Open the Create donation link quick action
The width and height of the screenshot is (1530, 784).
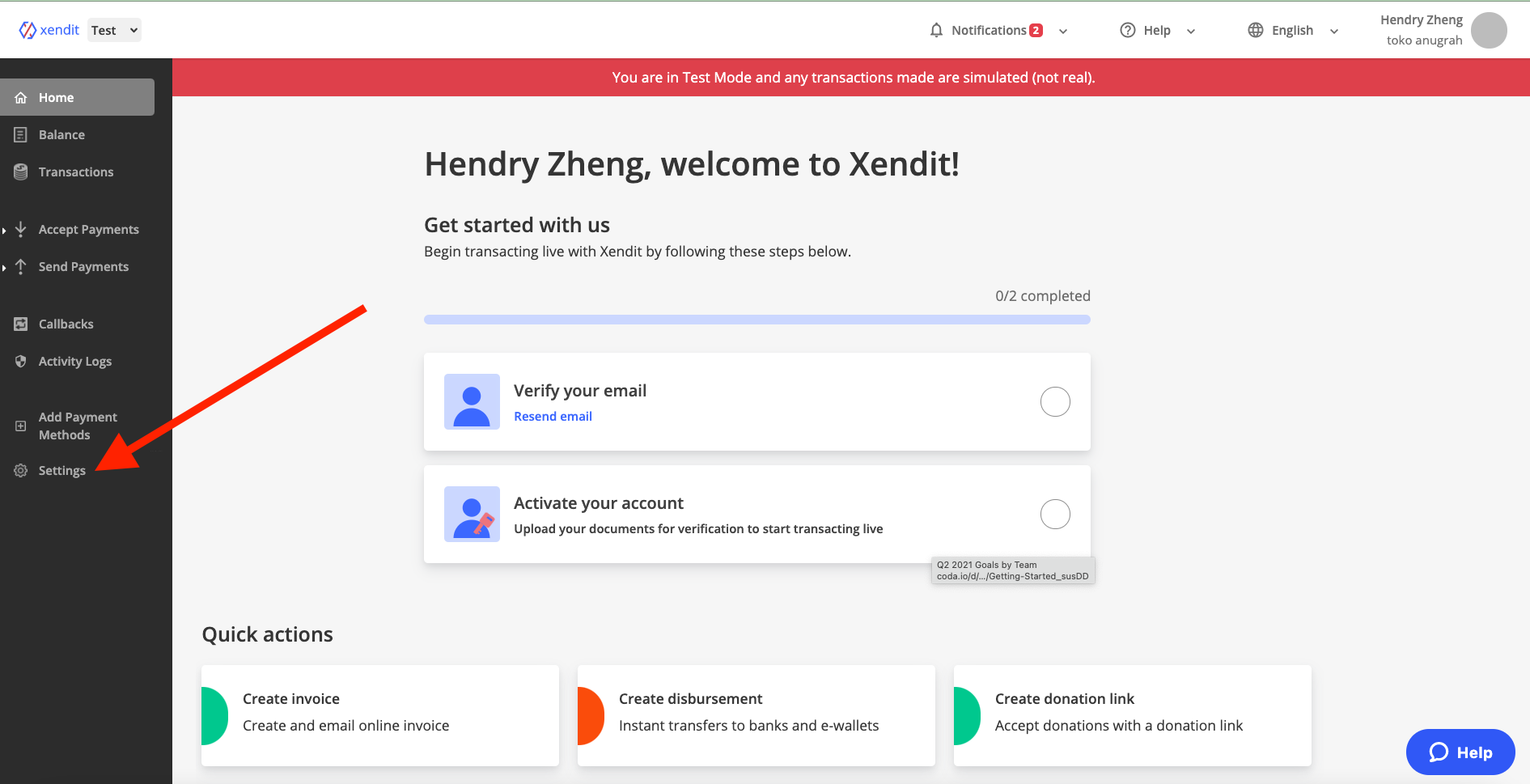pos(1133,715)
